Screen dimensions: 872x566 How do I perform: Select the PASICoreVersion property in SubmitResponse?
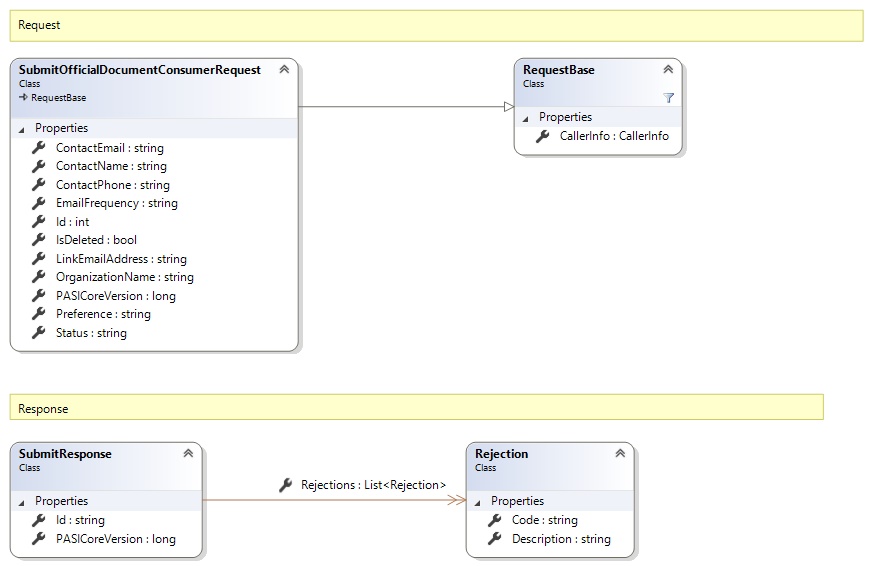(x=115, y=539)
